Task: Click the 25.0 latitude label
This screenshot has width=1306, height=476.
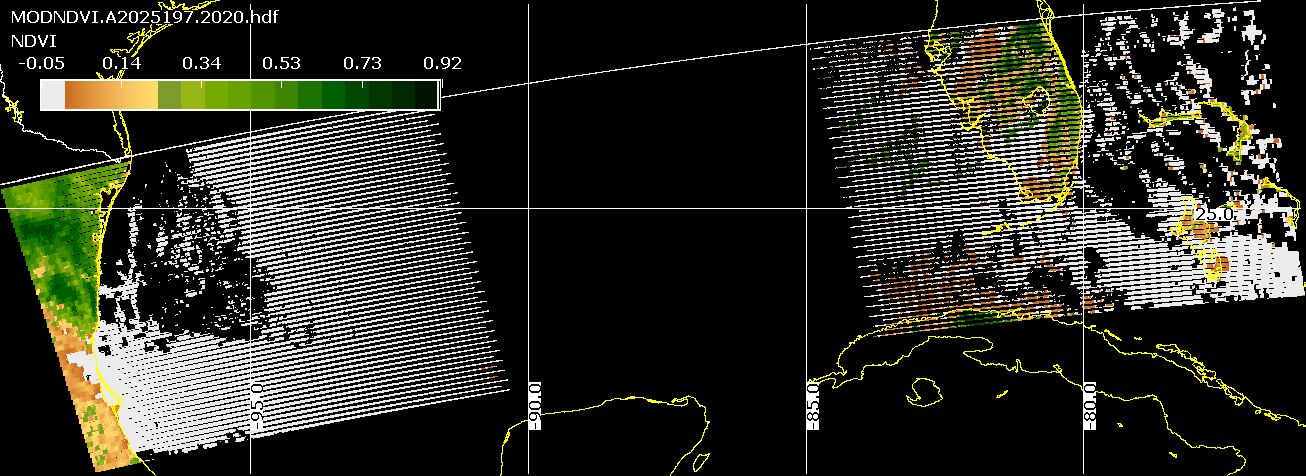Action: point(1216,214)
